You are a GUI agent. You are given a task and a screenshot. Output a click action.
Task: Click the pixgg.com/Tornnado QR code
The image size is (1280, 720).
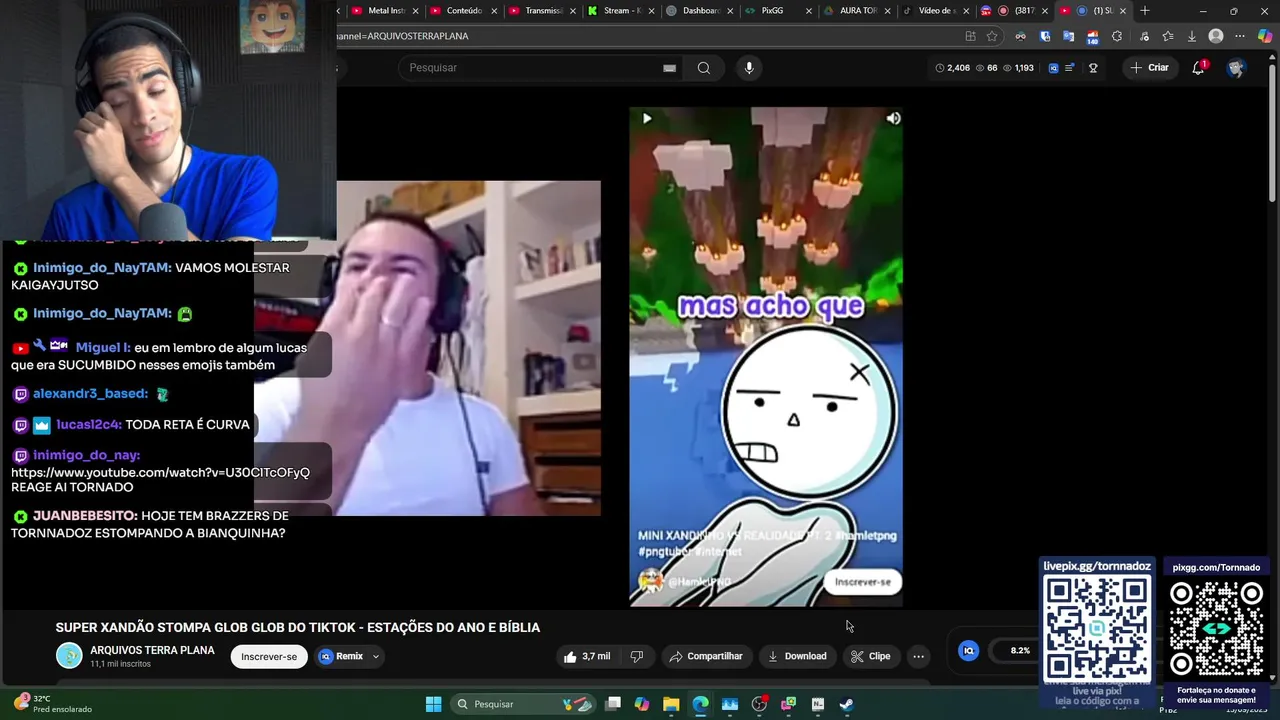point(1216,629)
